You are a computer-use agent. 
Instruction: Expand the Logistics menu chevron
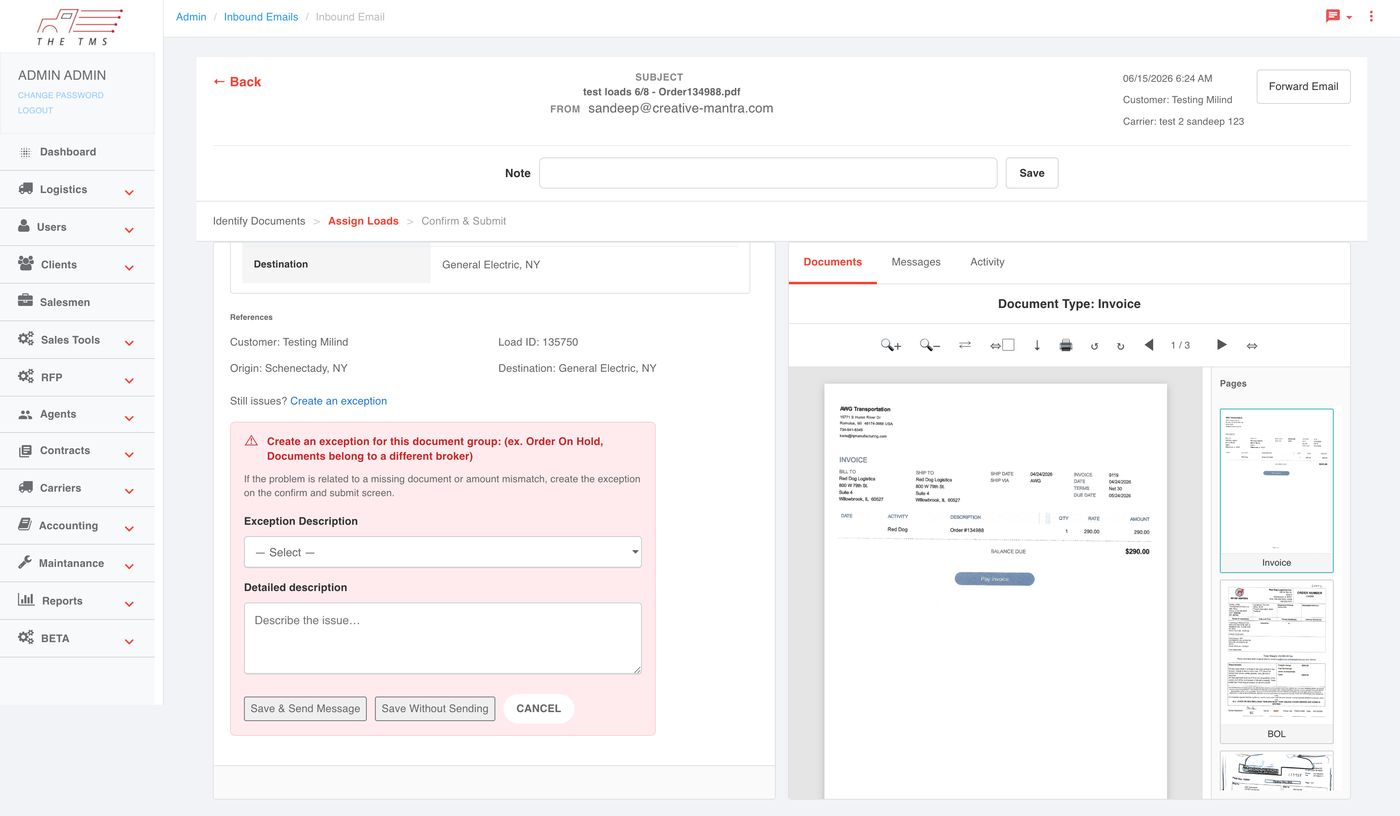[129, 192]
